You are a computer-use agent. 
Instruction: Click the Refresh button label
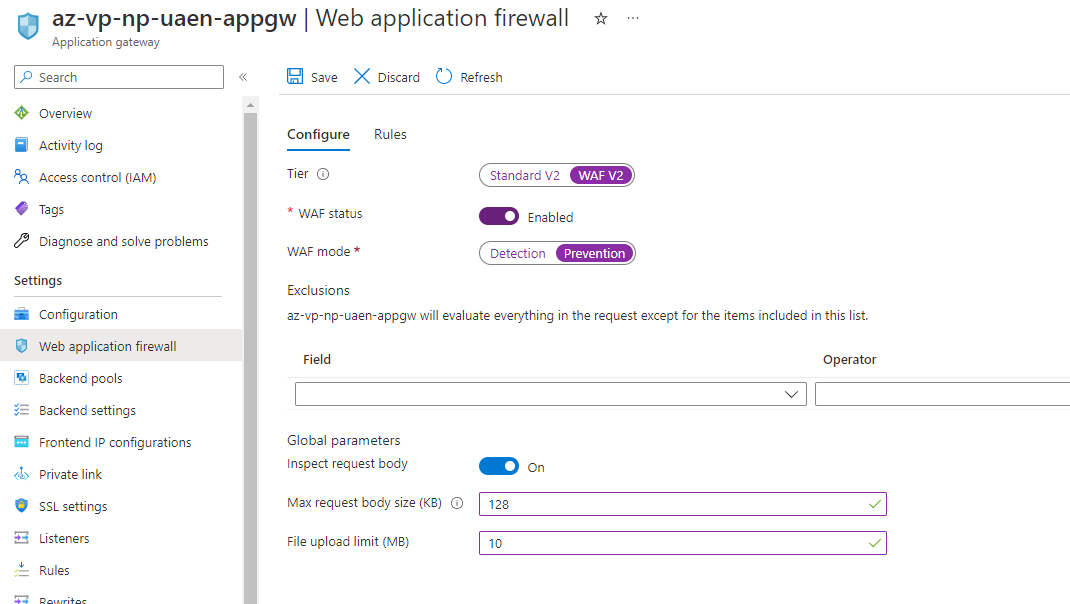click(x=481, y=78)
